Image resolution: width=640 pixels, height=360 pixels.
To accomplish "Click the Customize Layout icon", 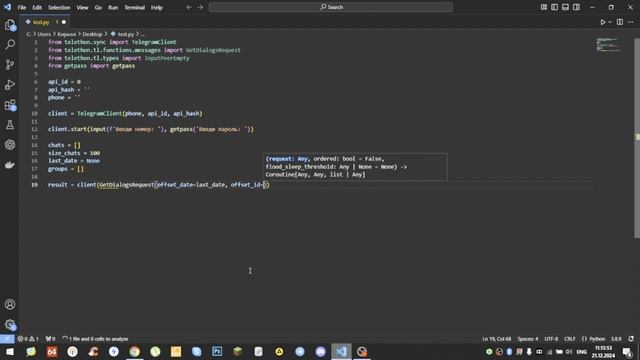I will 544,7.
